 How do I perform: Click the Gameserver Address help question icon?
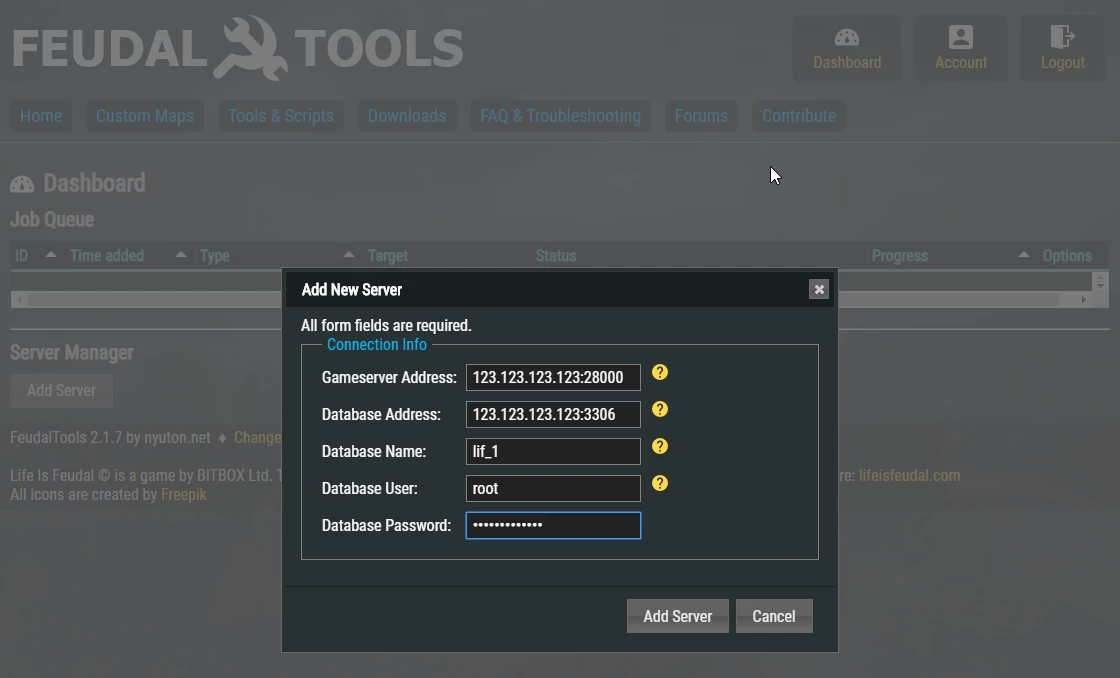pyautogui.click(x=660, y=372)
